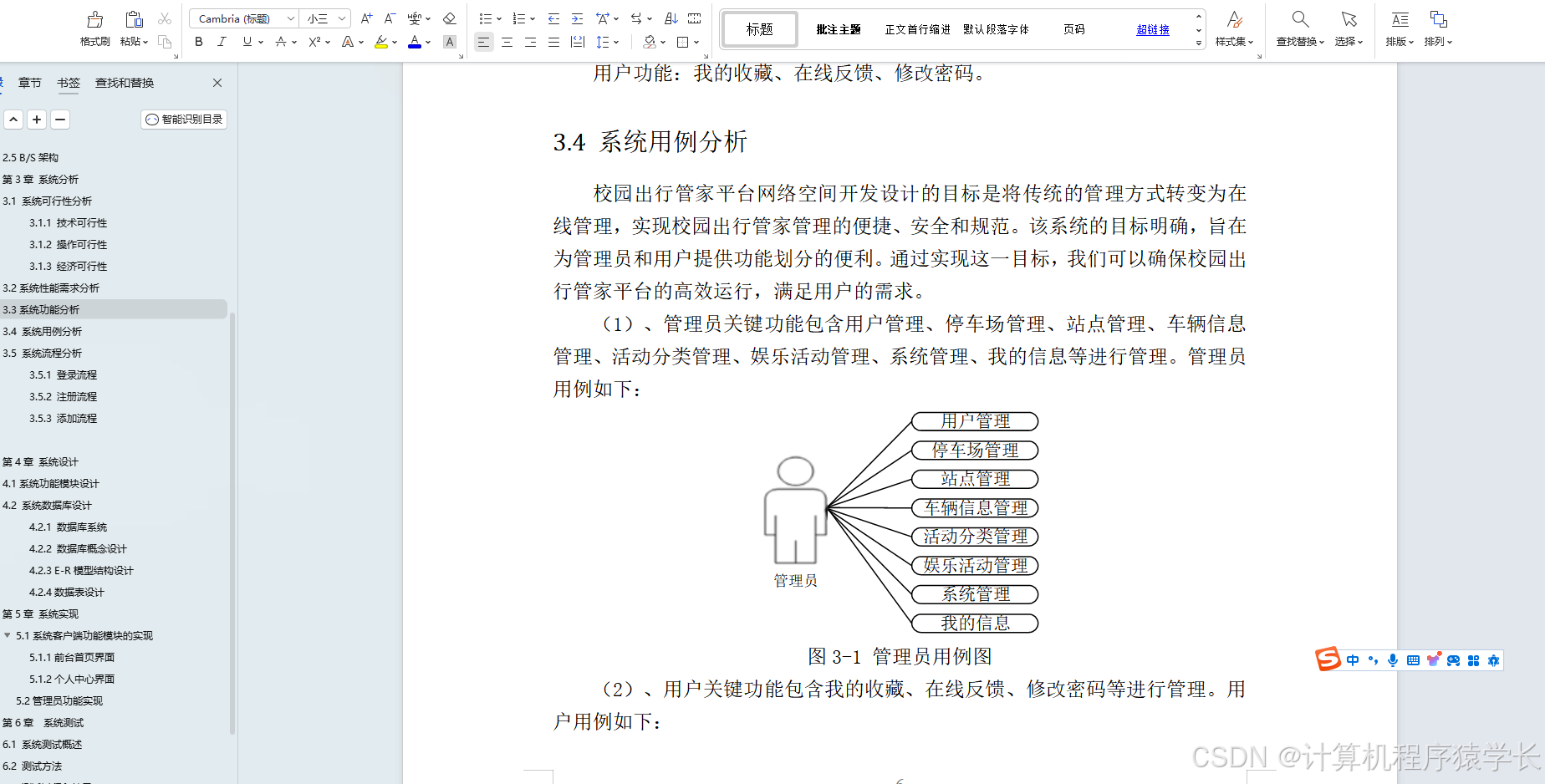Viewport: 1545px width, 784px height.
Task: Collapse the 5.1 系统客户端功能模块的实现 node
Action: 8,635
